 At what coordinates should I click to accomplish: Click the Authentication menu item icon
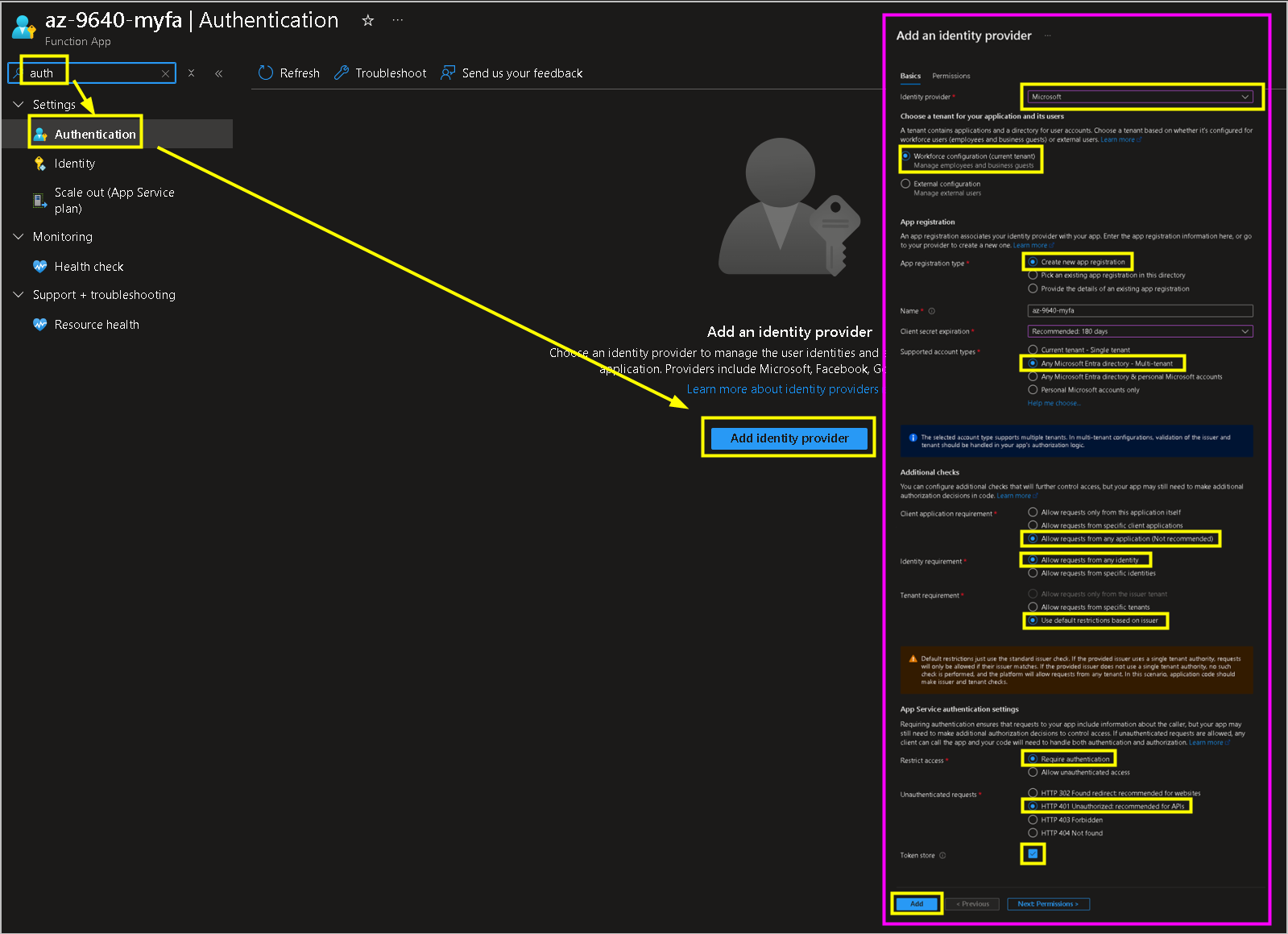pyautogui.click(x=40, y=135)
